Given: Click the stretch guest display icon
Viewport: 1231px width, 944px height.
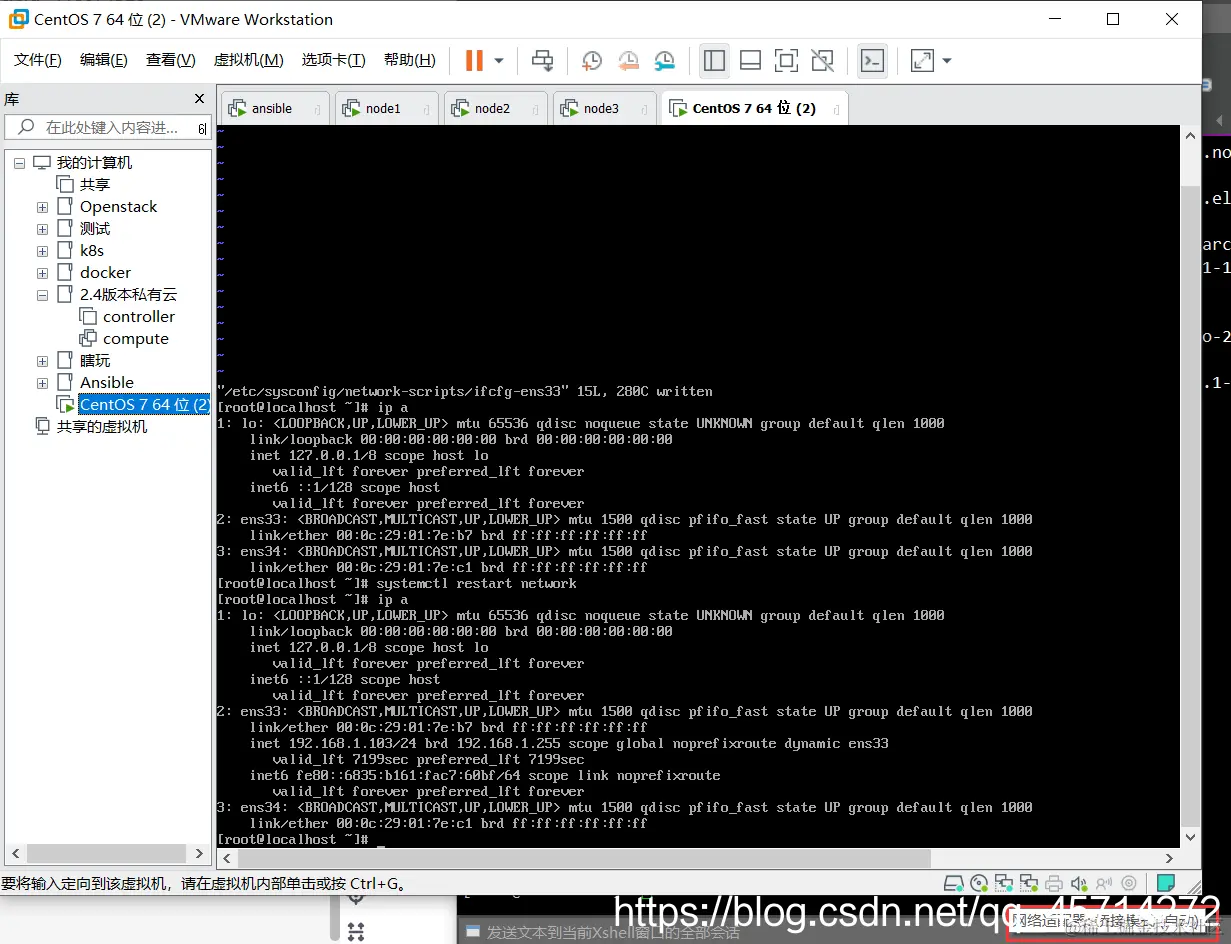Looking at the screenshot, I should (922, 61).
